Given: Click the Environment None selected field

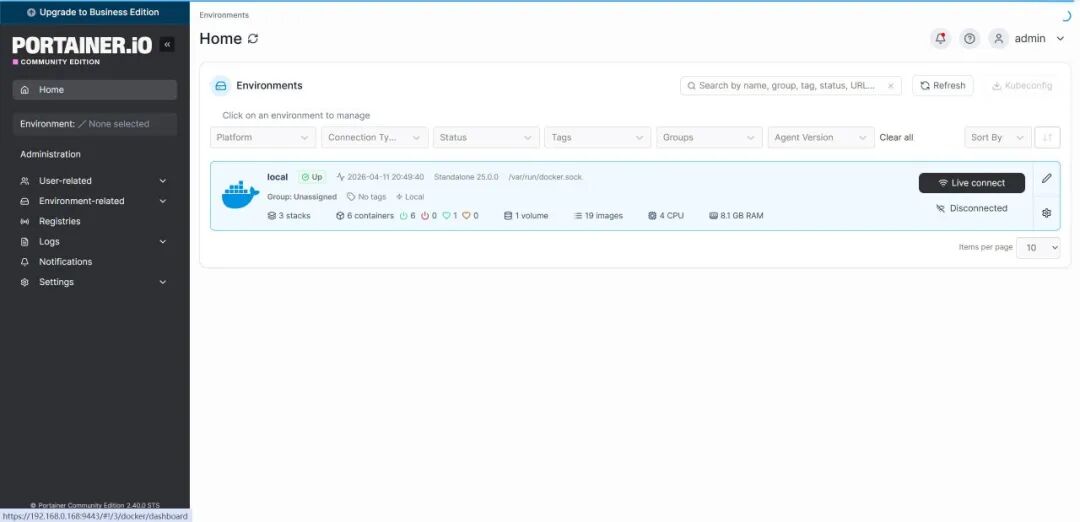Looking at the screenshot, I should click(x=94, y=124).
